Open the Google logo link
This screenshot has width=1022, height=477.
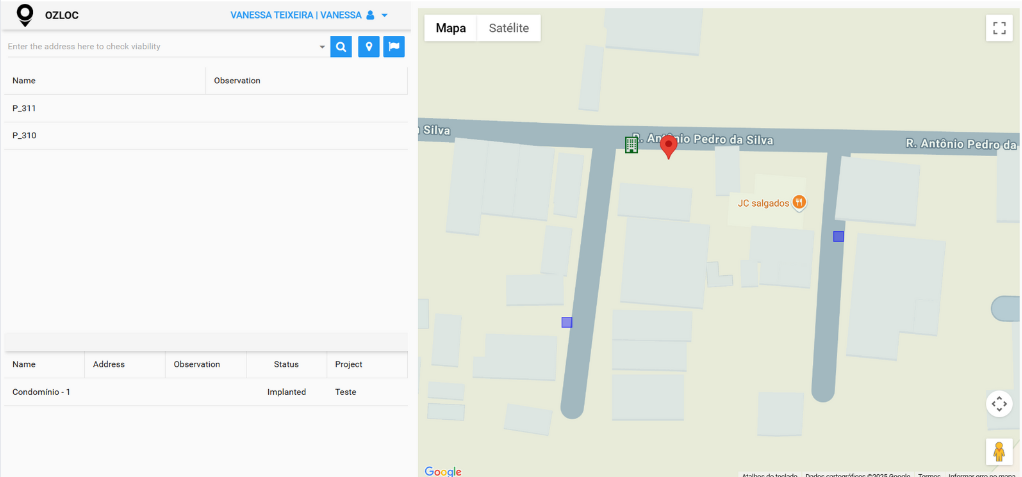click(443, 472)
